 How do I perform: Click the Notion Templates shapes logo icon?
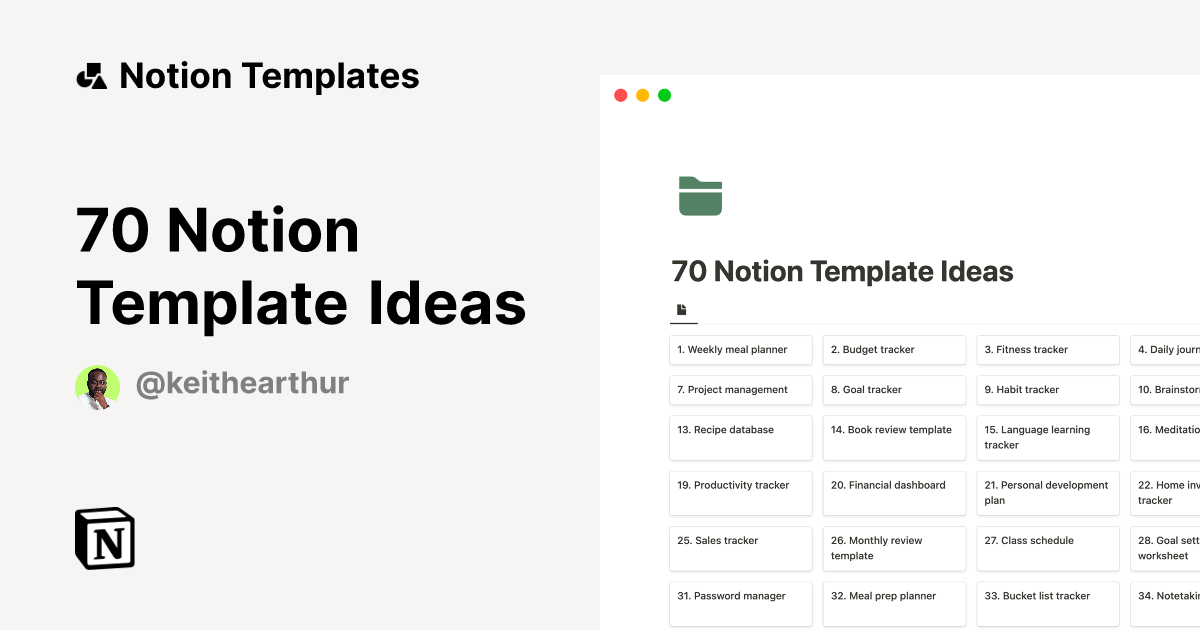click(91, 76)
